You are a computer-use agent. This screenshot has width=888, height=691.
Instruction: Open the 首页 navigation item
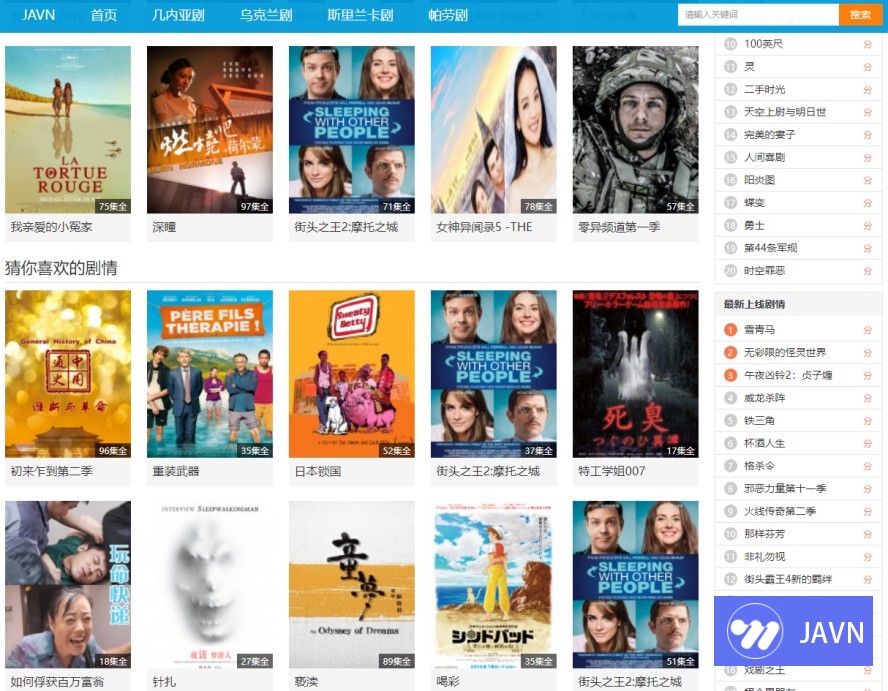(104, 15)
